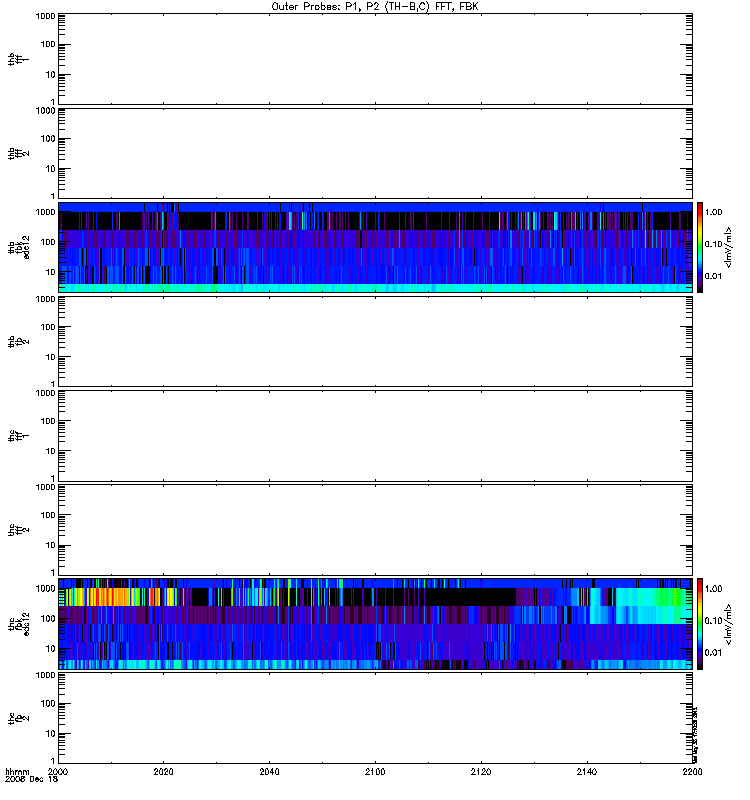This screenshot has height=800, width=750.
Task: Click the "hhmm" time axis unit label
Action: [17, 772]
